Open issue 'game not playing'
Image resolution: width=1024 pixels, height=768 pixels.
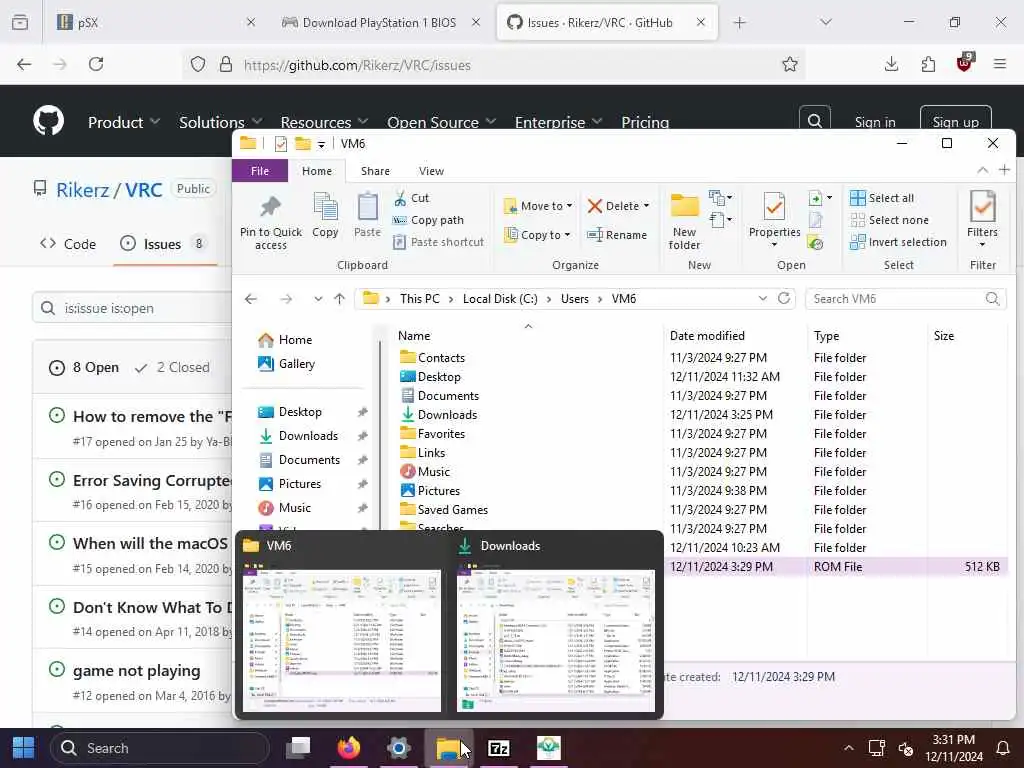pos(136,671)
